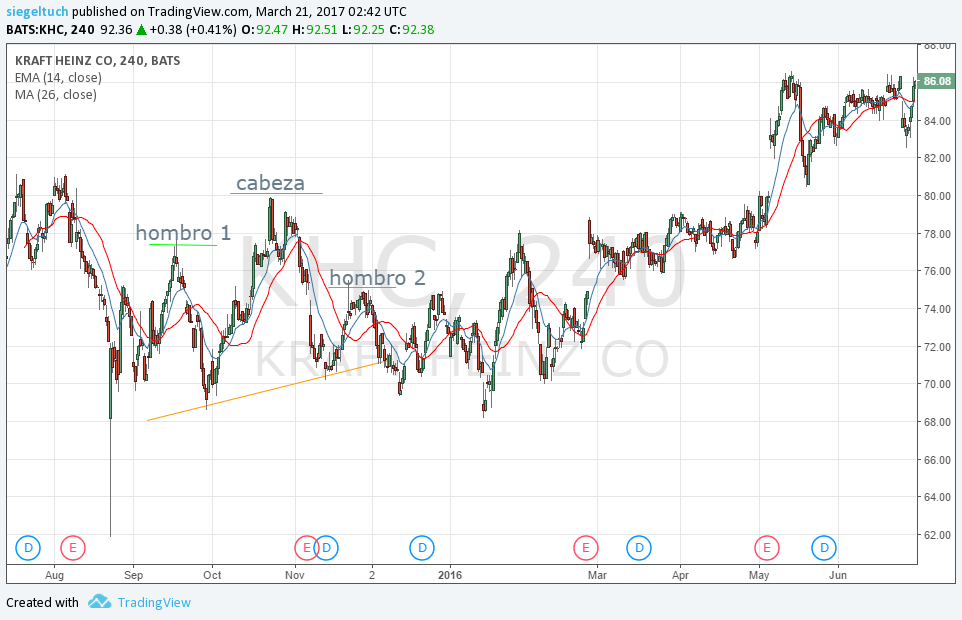Select the 'hombro 2' chart annotation
Screen dimensions: 962x620
(x=377, y=278)
